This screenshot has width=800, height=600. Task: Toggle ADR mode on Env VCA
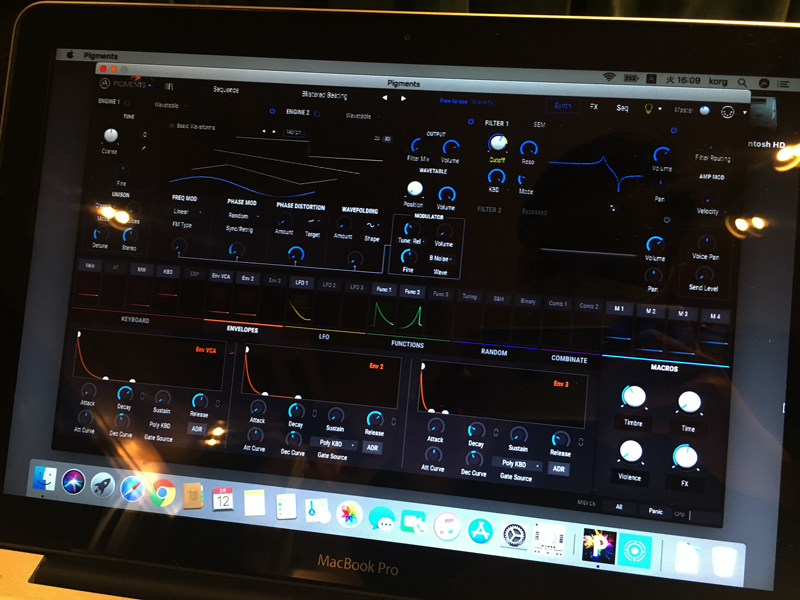tap(197, 429)
